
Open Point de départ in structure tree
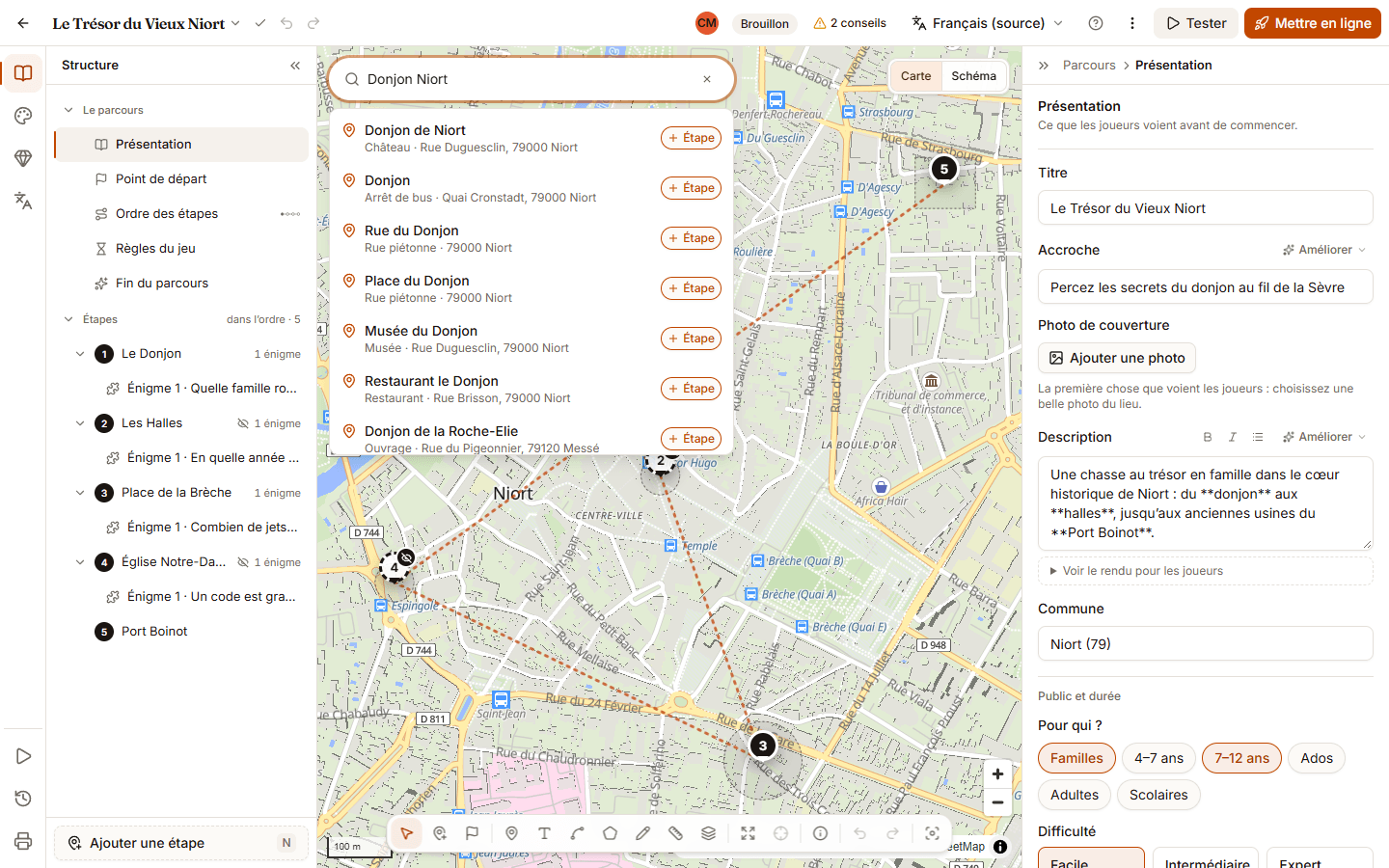coord(181,179)
